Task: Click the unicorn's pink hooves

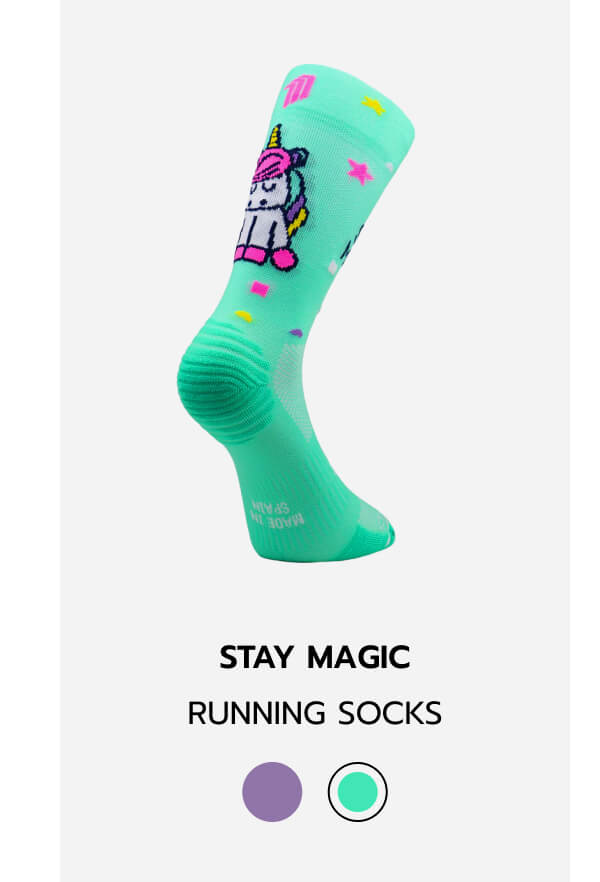Action: tap(265, 256)
